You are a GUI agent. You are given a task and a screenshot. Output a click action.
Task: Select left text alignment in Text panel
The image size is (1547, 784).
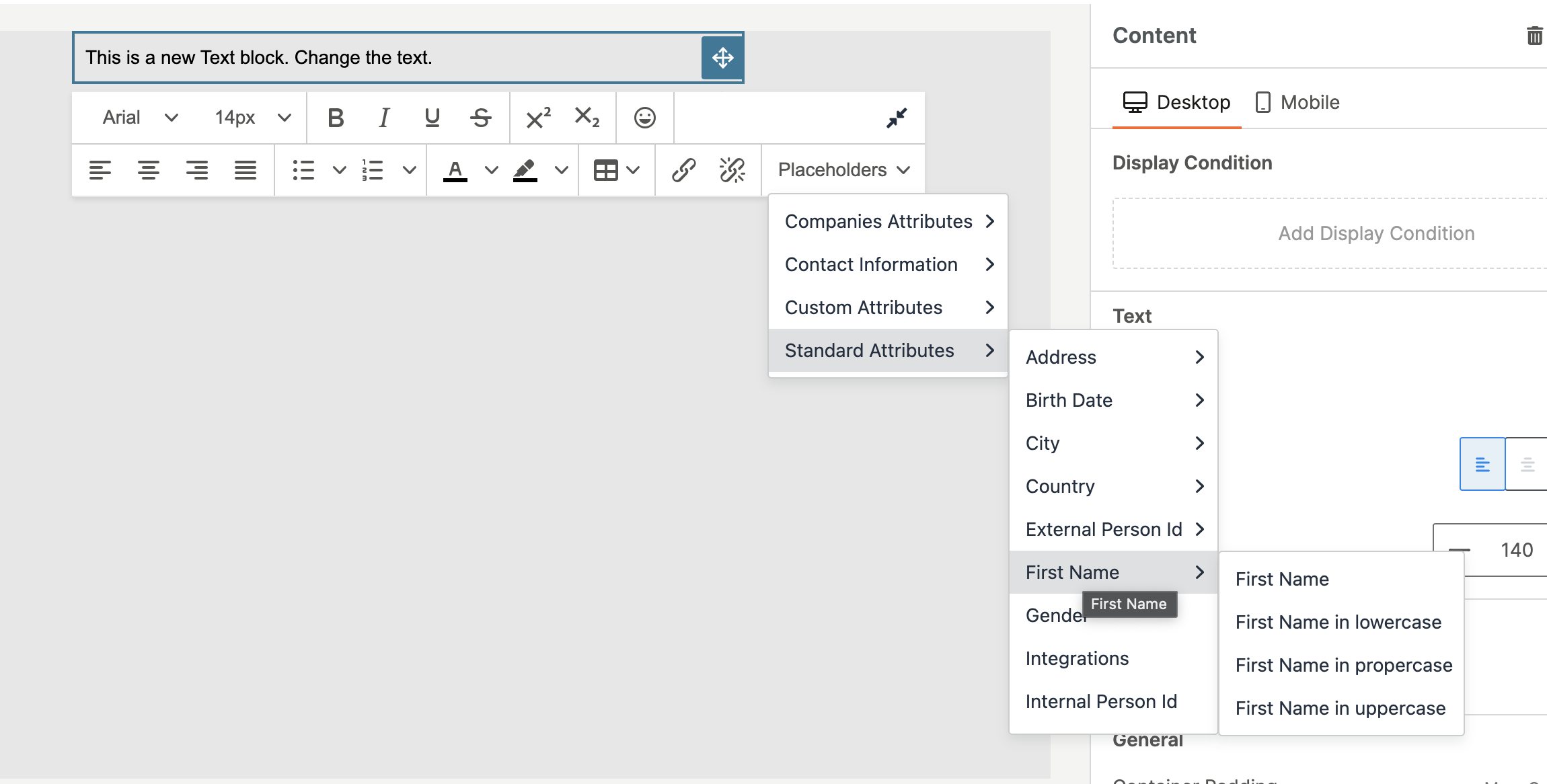(x=1482, y=464)
